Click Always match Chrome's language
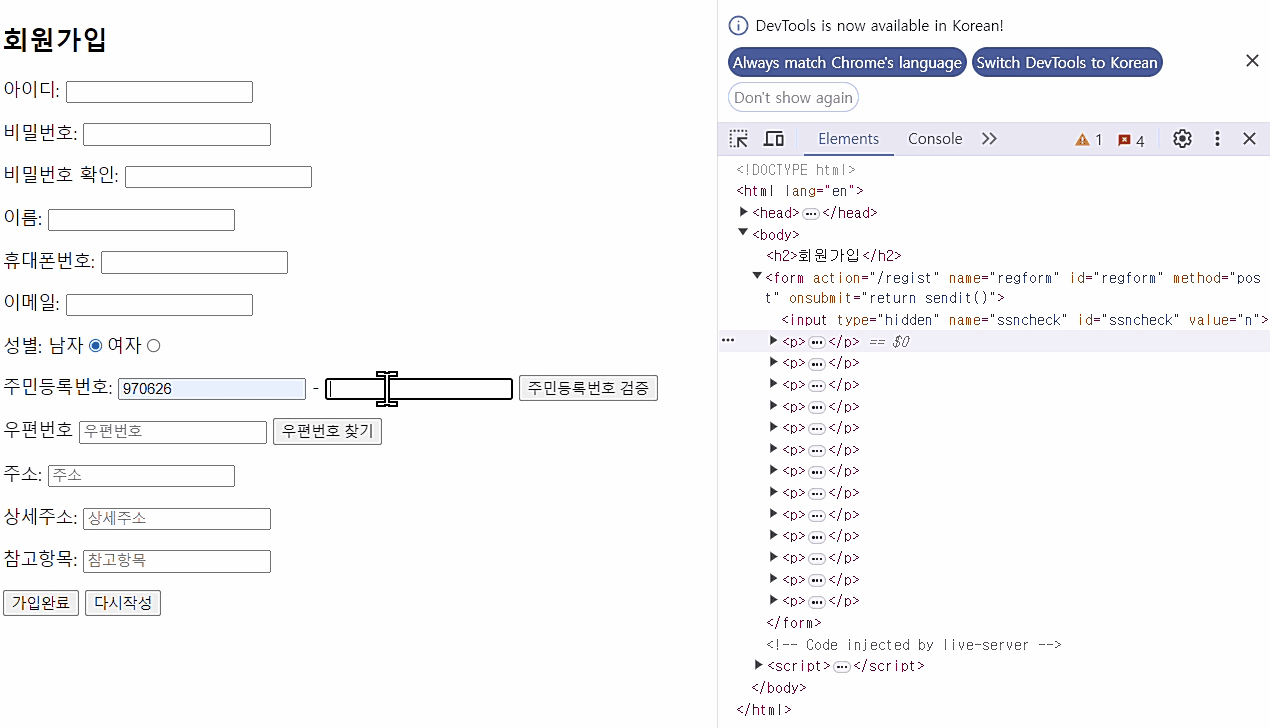1270x728 pixels. tap(847, 62)
